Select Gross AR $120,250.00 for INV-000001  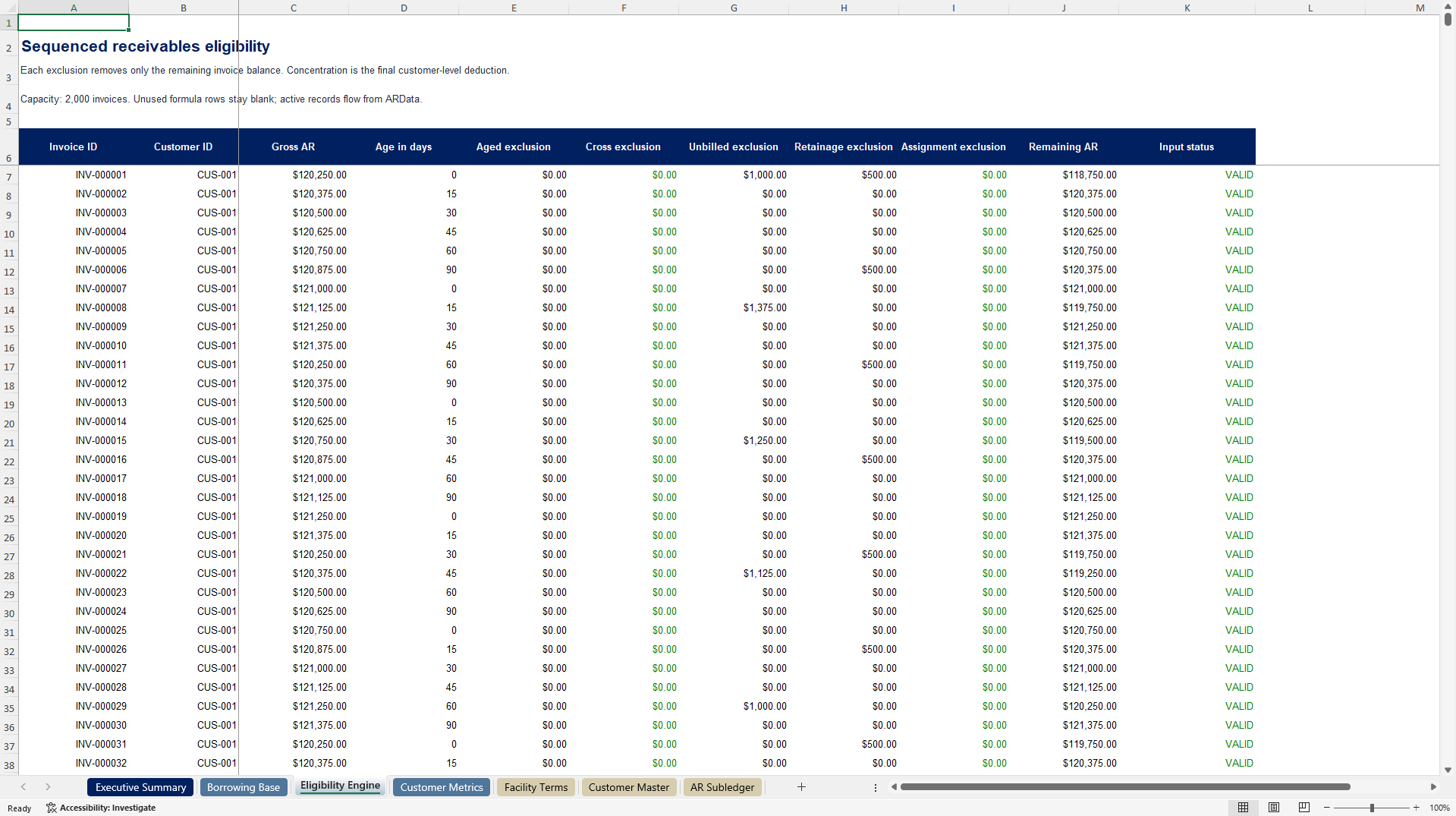[x=294, y=175]
